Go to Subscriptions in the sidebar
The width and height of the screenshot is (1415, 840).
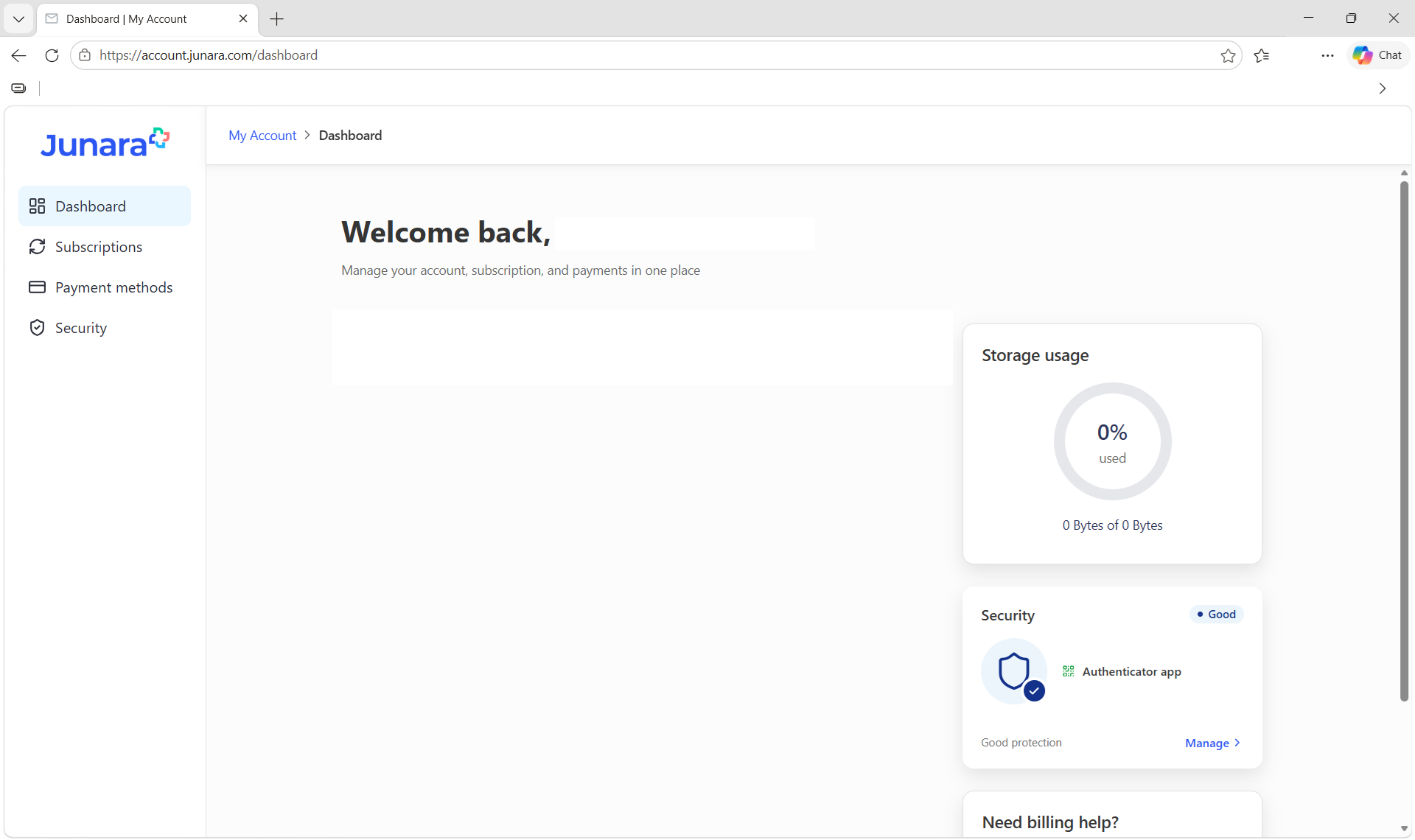tap(105, 247)
